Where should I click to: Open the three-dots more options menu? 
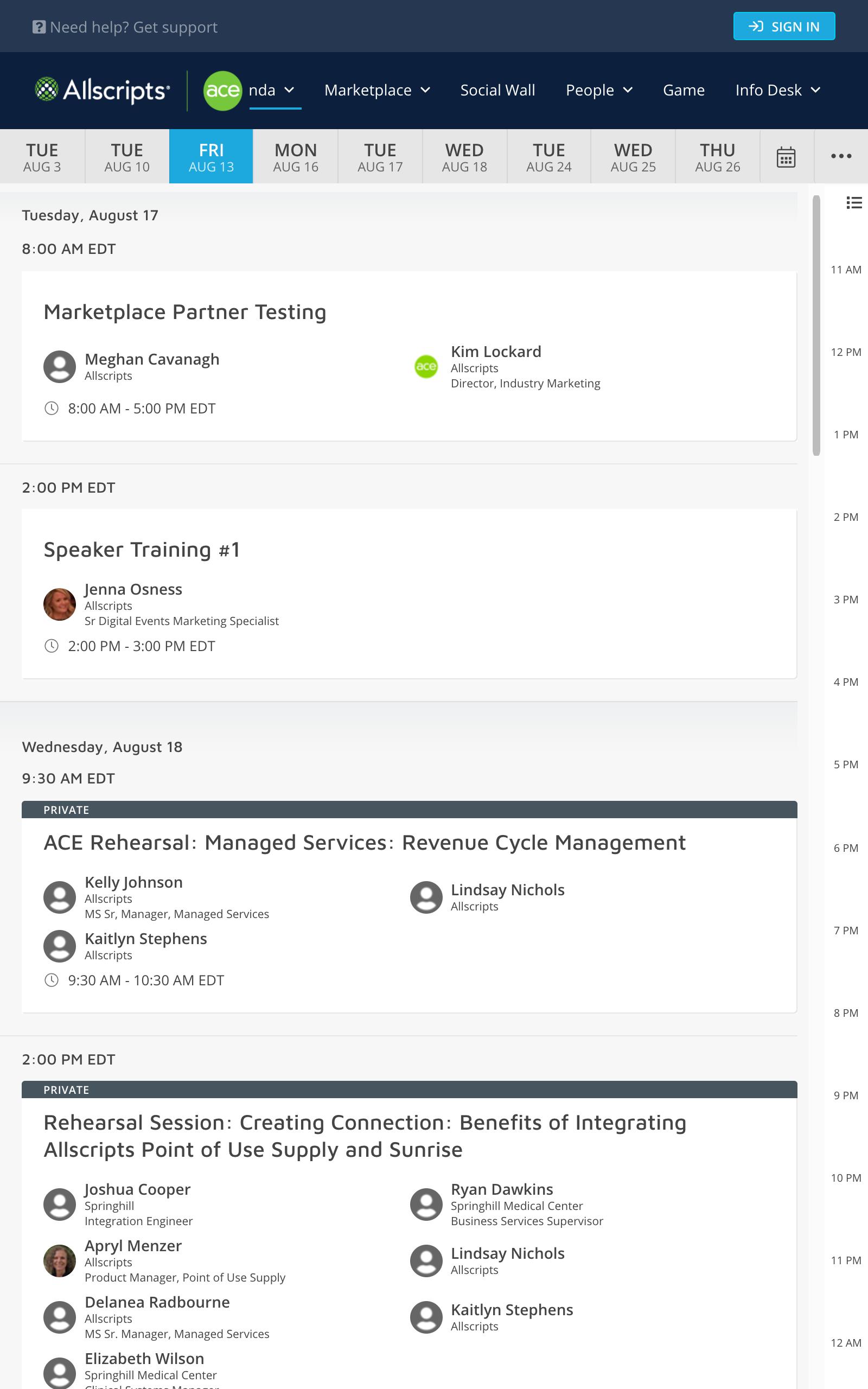[x=840, y=156]
